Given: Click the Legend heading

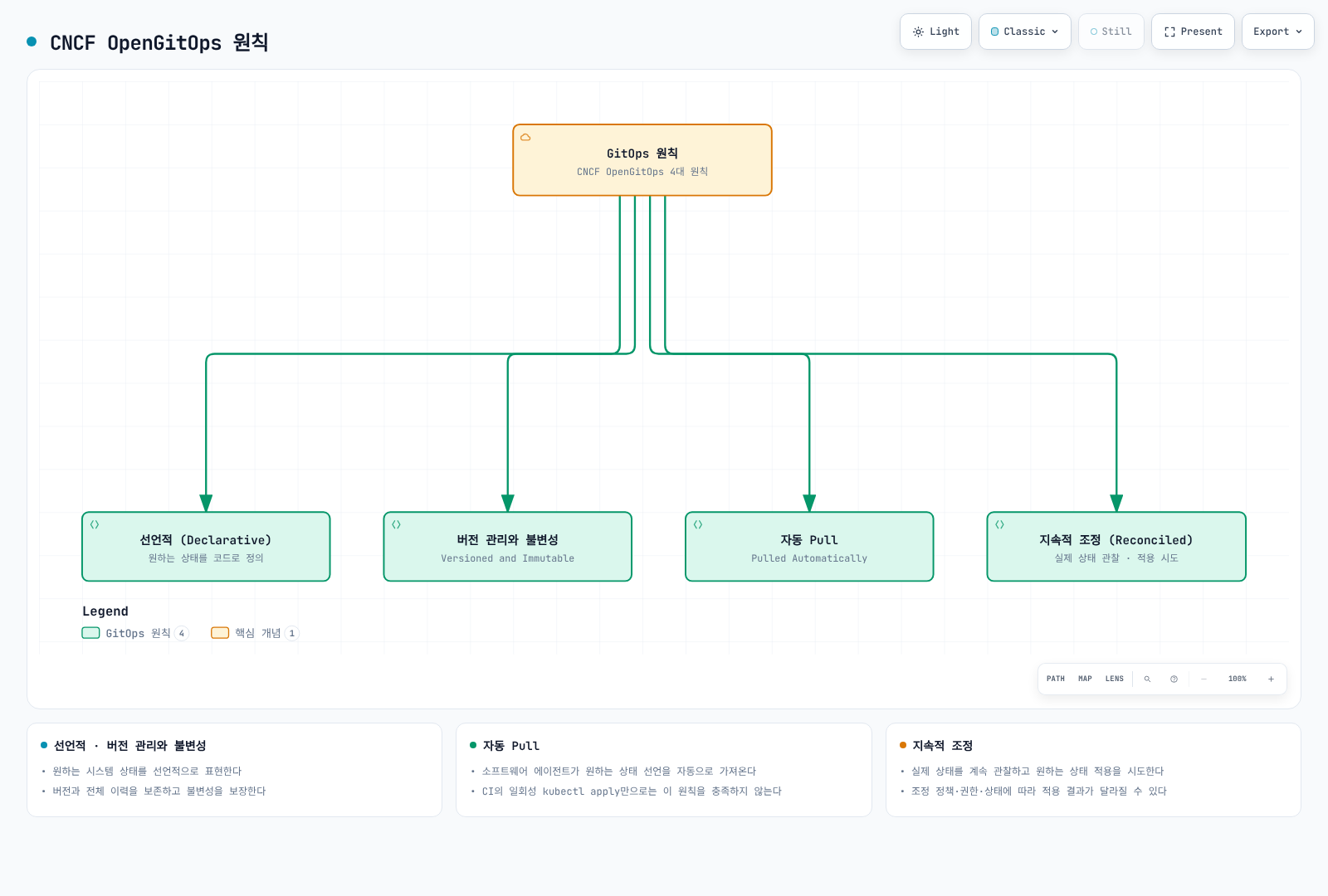Looking at the screenshot, I should (105, 611).
